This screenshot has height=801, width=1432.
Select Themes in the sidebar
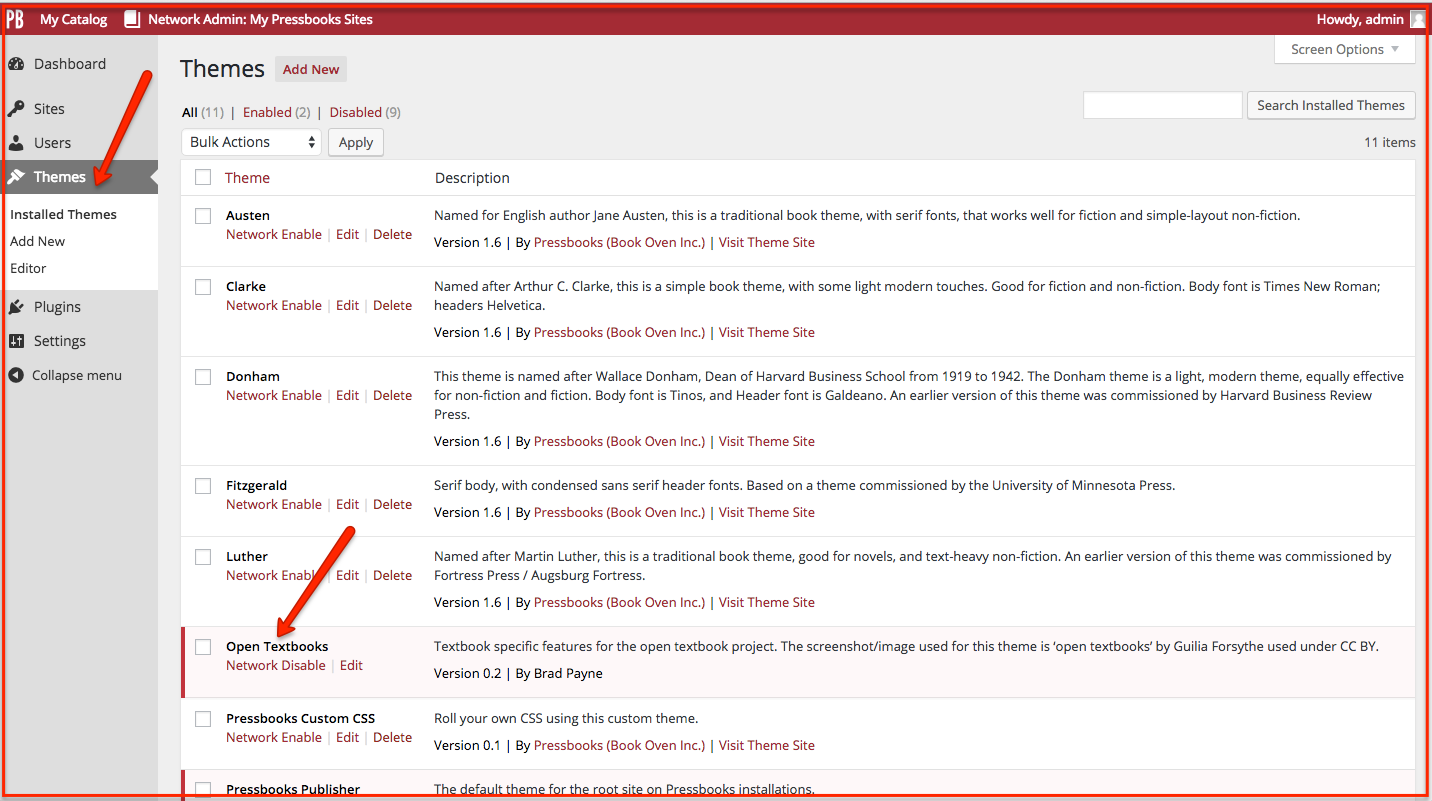(x=60, y=177)
